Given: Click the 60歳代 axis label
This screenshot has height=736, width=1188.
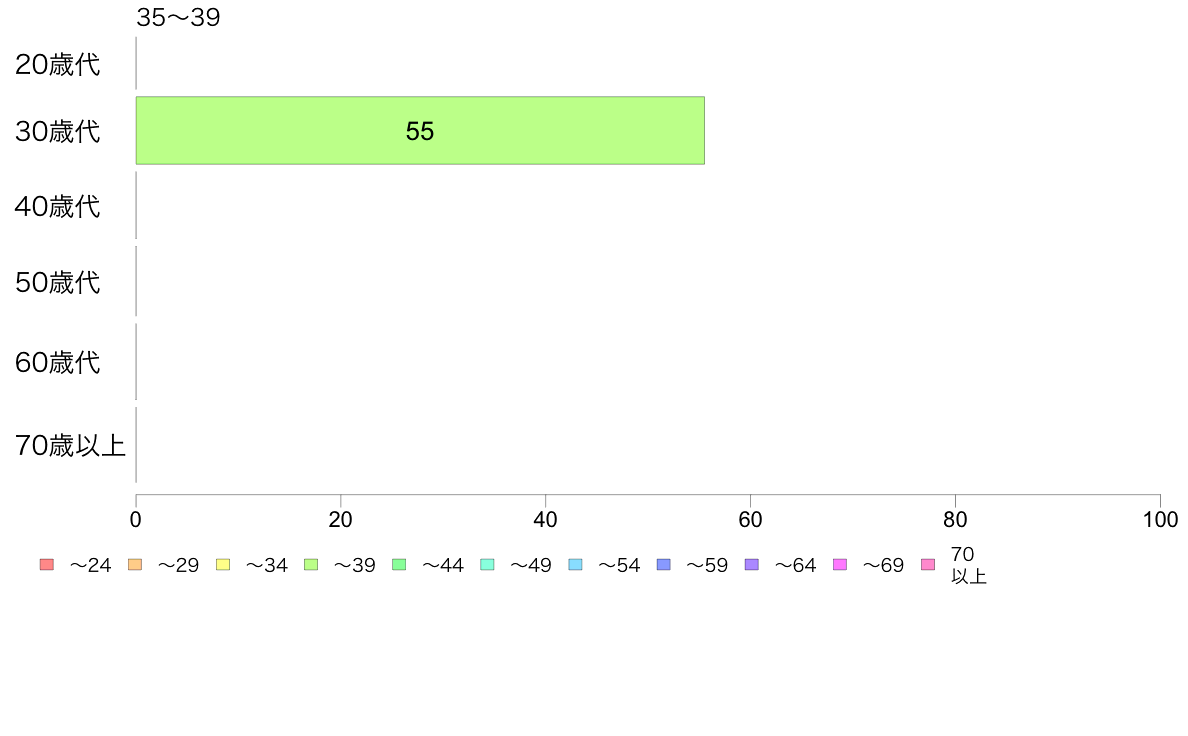Looking at the screenshot, I should [x=58, y=362].
